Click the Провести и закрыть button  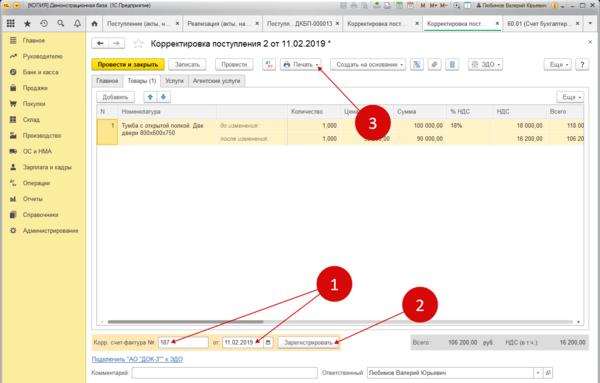(128, 64)
